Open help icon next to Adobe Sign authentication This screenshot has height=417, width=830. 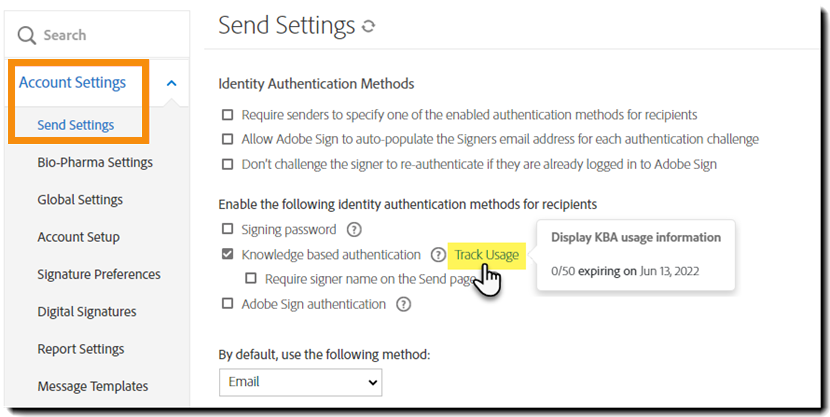tap(403, 304)
